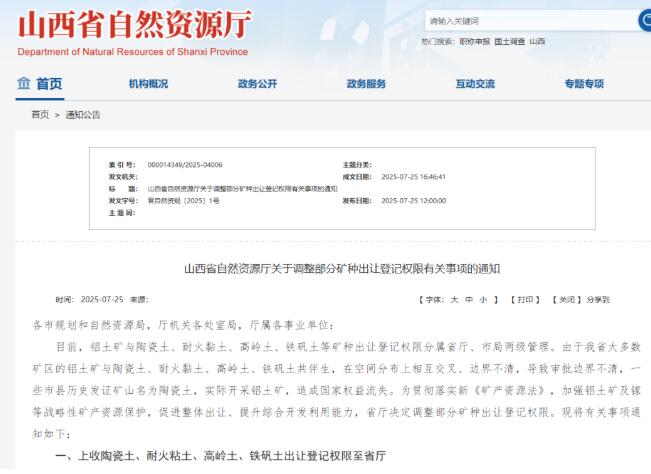Click the 通知公告 breadcrumb link
Viewport: 651px width, 474px height.
(x=83, y=115)
